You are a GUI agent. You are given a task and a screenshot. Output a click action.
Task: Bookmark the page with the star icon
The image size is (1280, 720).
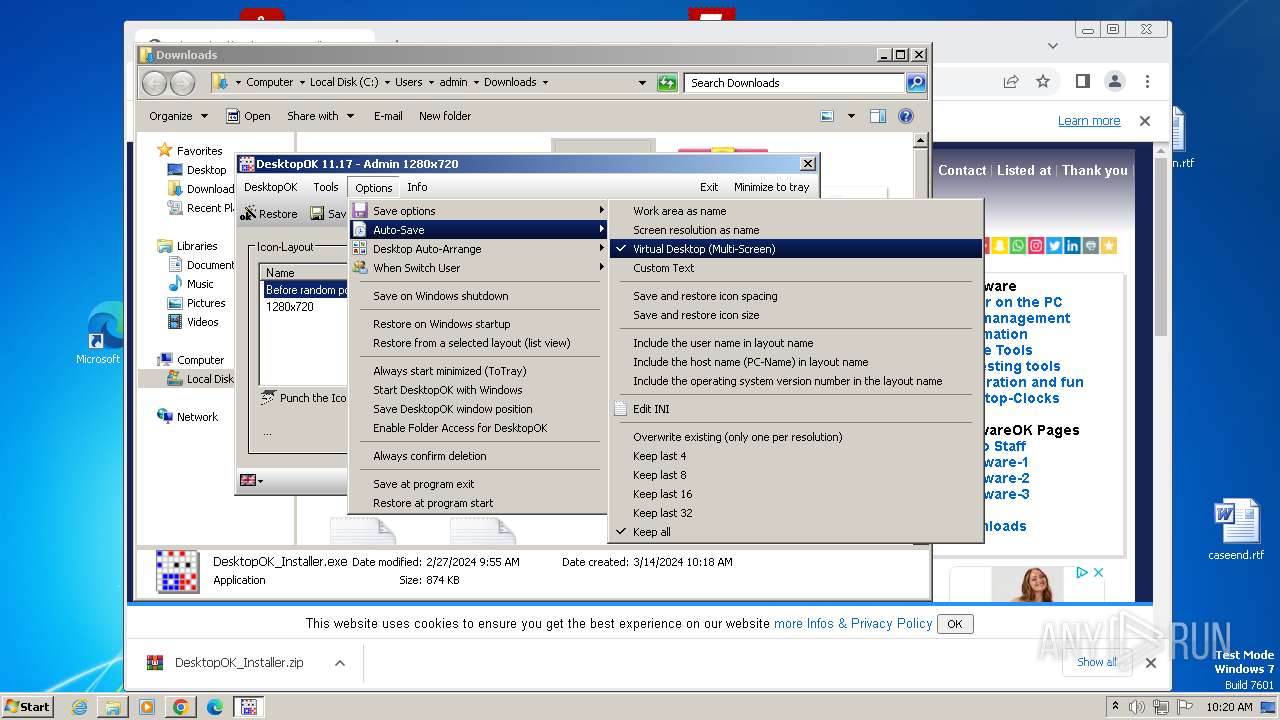click(1043, 81)
